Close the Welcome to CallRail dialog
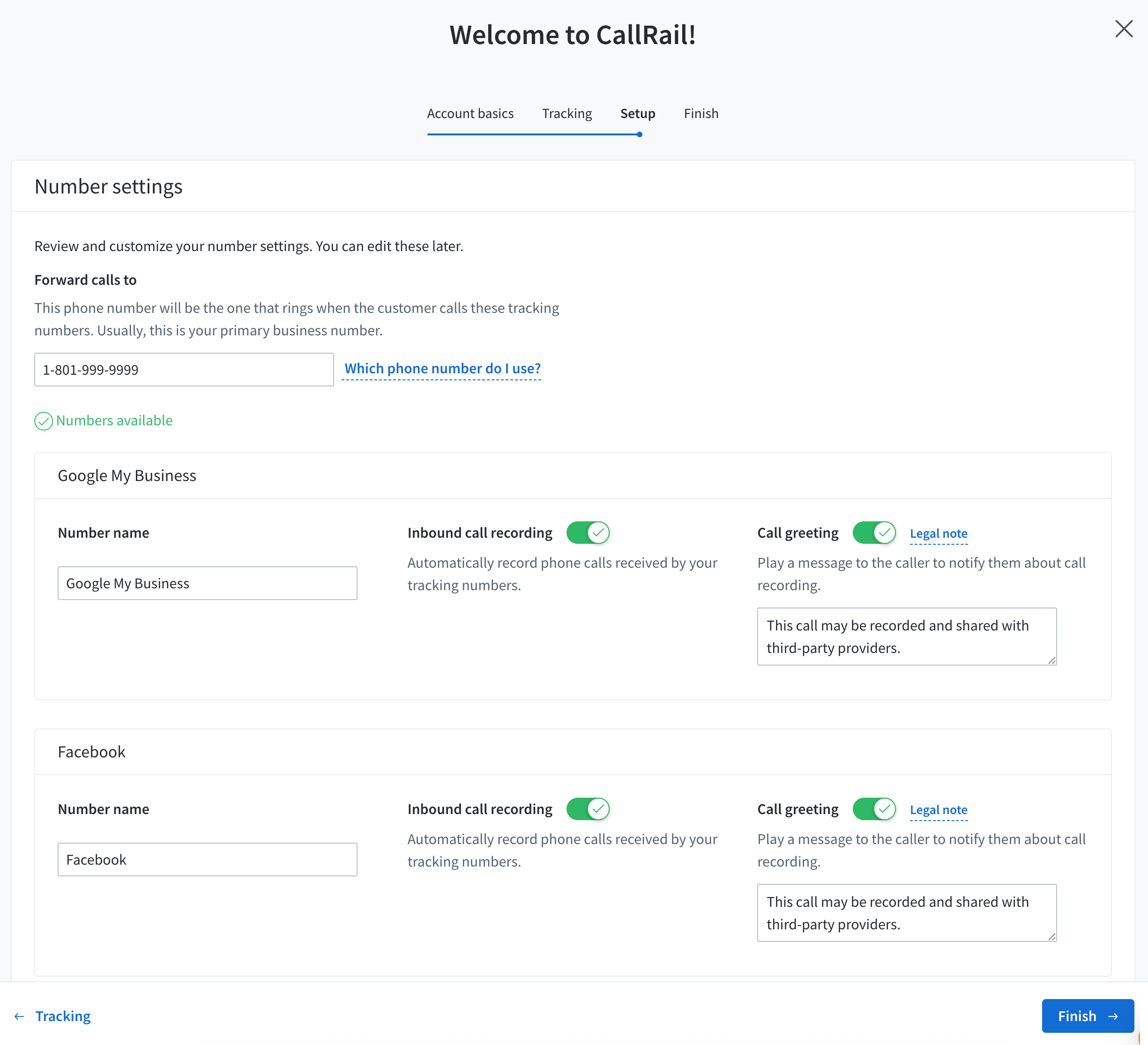The width and height of the screenshot is (1148, 1045). point(1124,29)
